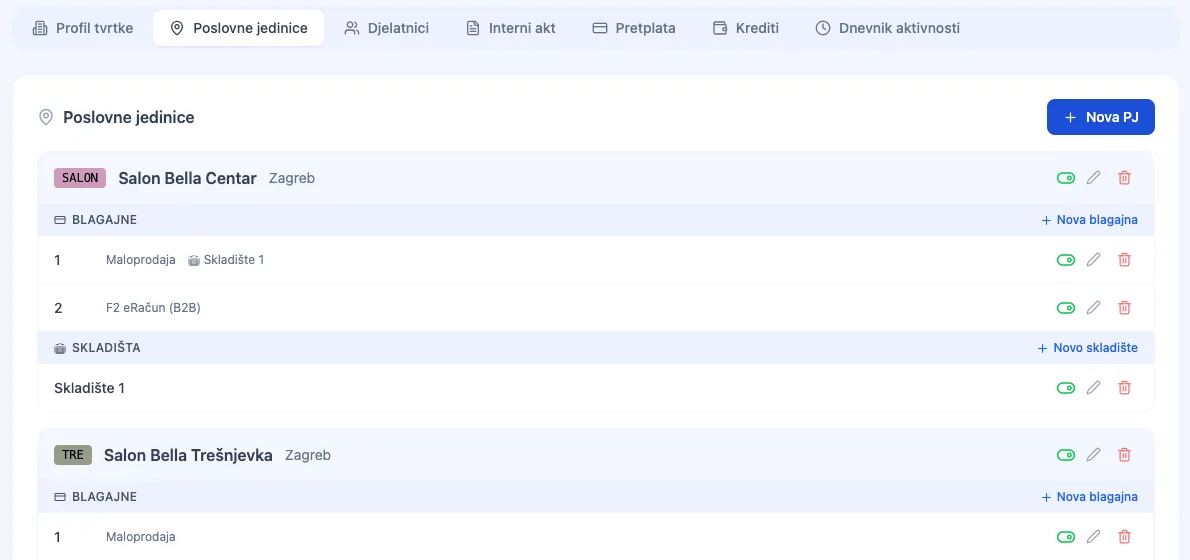Delete Salon Bella Trešnjevka business unit

click(1125, 455)
